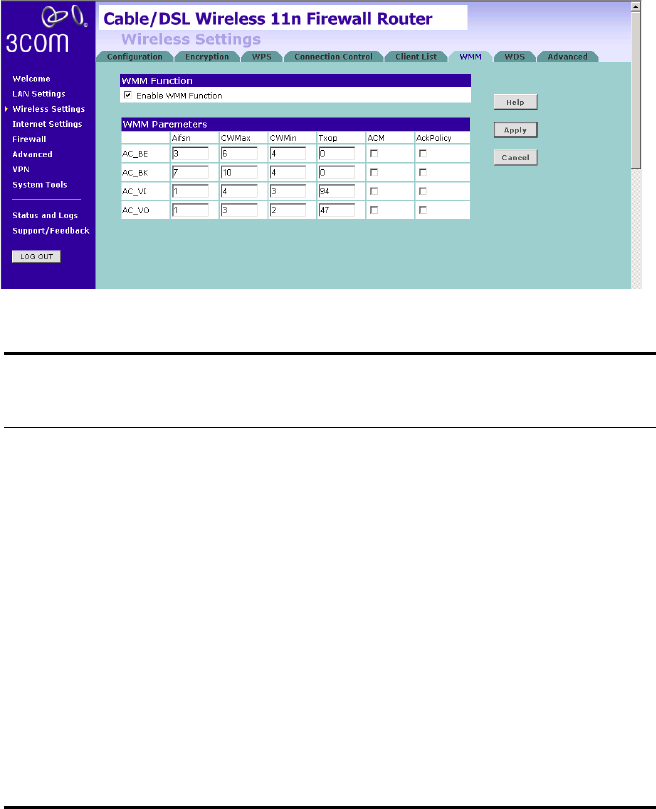Image resolution: width=656 pixels, height=809 pixels.
Task: Click the CWMax field for AC_VI
Action: coord(239,191)
